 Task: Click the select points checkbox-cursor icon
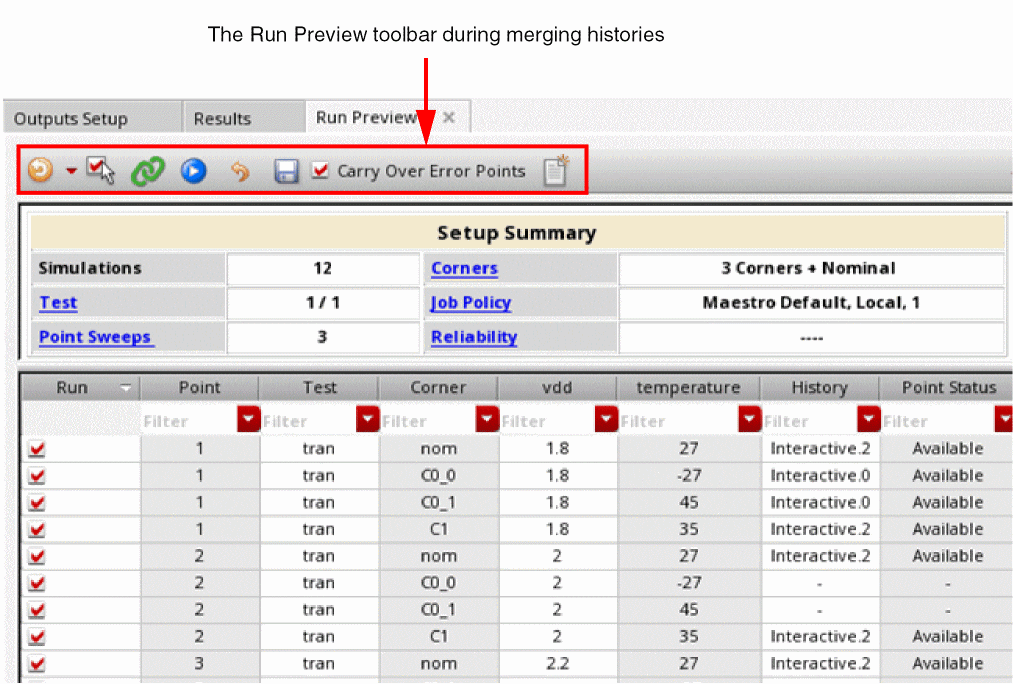[100, 171]
